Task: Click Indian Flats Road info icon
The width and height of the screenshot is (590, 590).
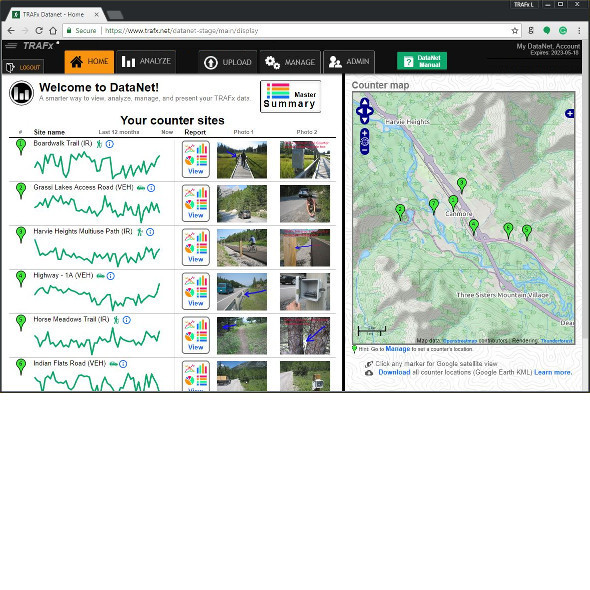Action: pos(123,364)
